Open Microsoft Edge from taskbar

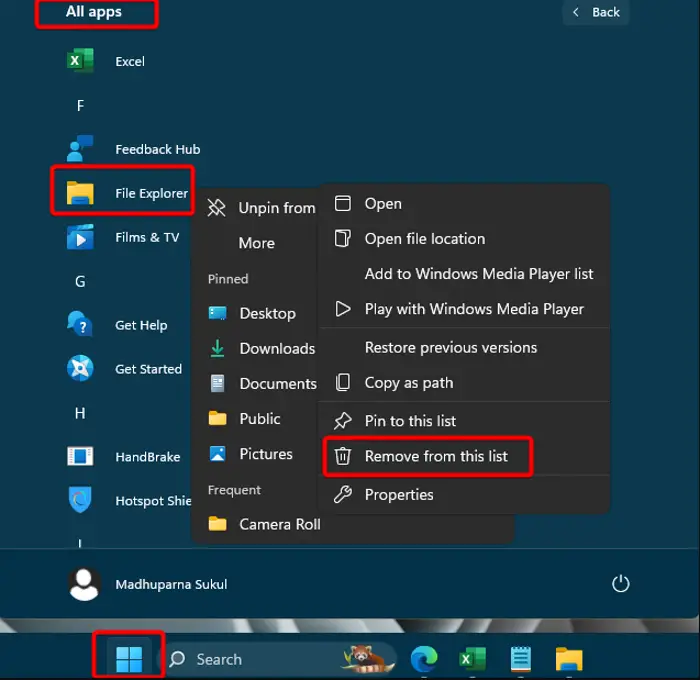[x=424, y=659]
